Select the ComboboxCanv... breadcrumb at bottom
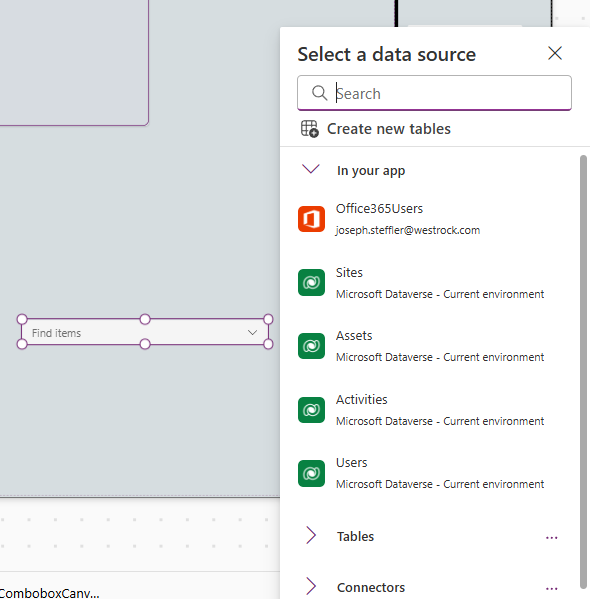 (x=50, y=593)
